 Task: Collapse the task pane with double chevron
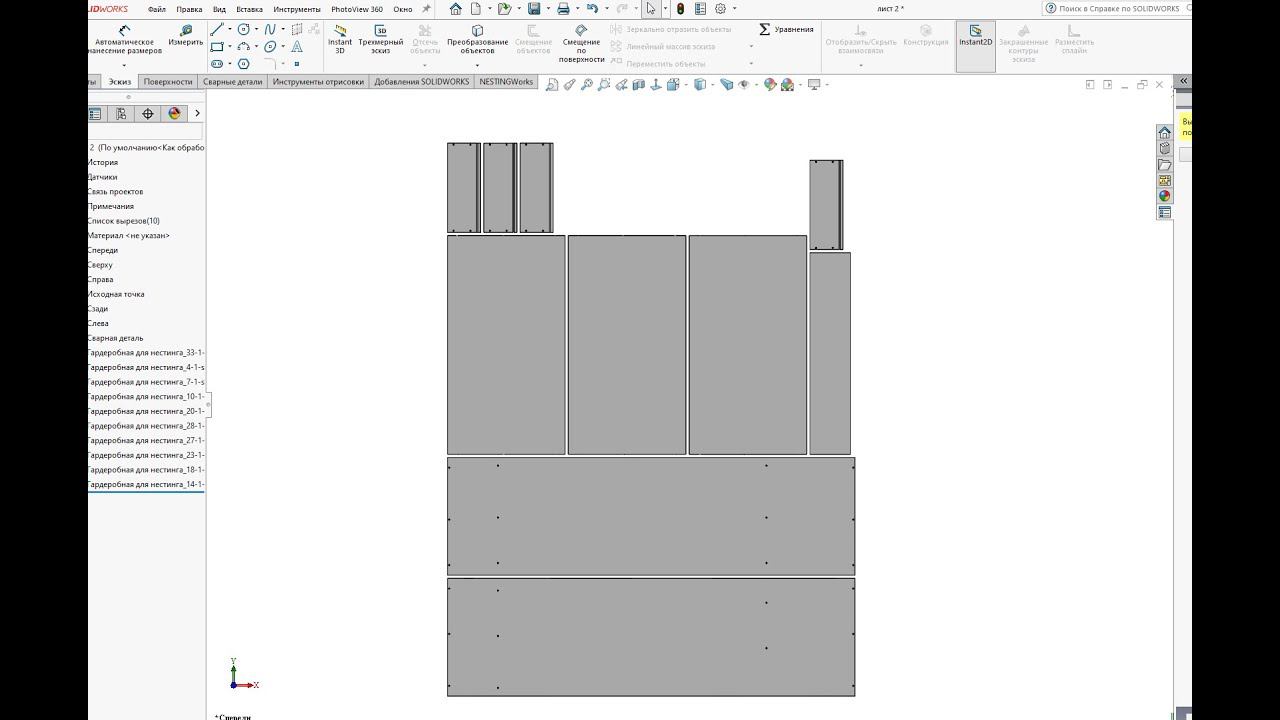coord(1183,81)
